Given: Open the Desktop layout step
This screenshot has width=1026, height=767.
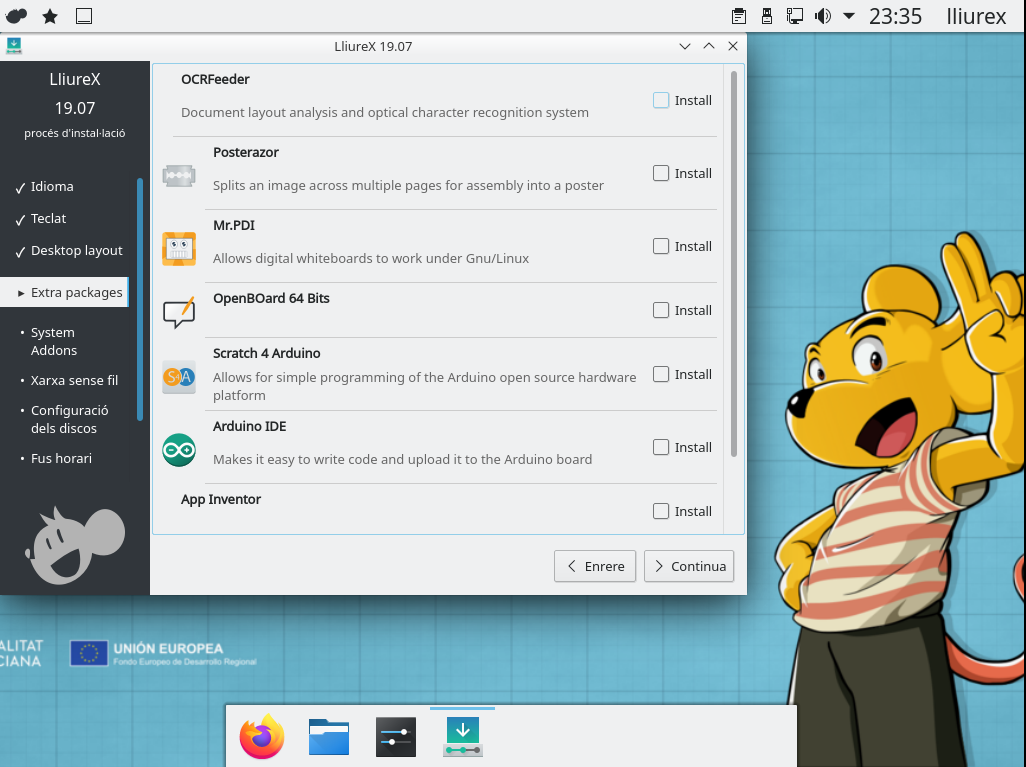Looking at the screenshot, I should click(77, 251).
